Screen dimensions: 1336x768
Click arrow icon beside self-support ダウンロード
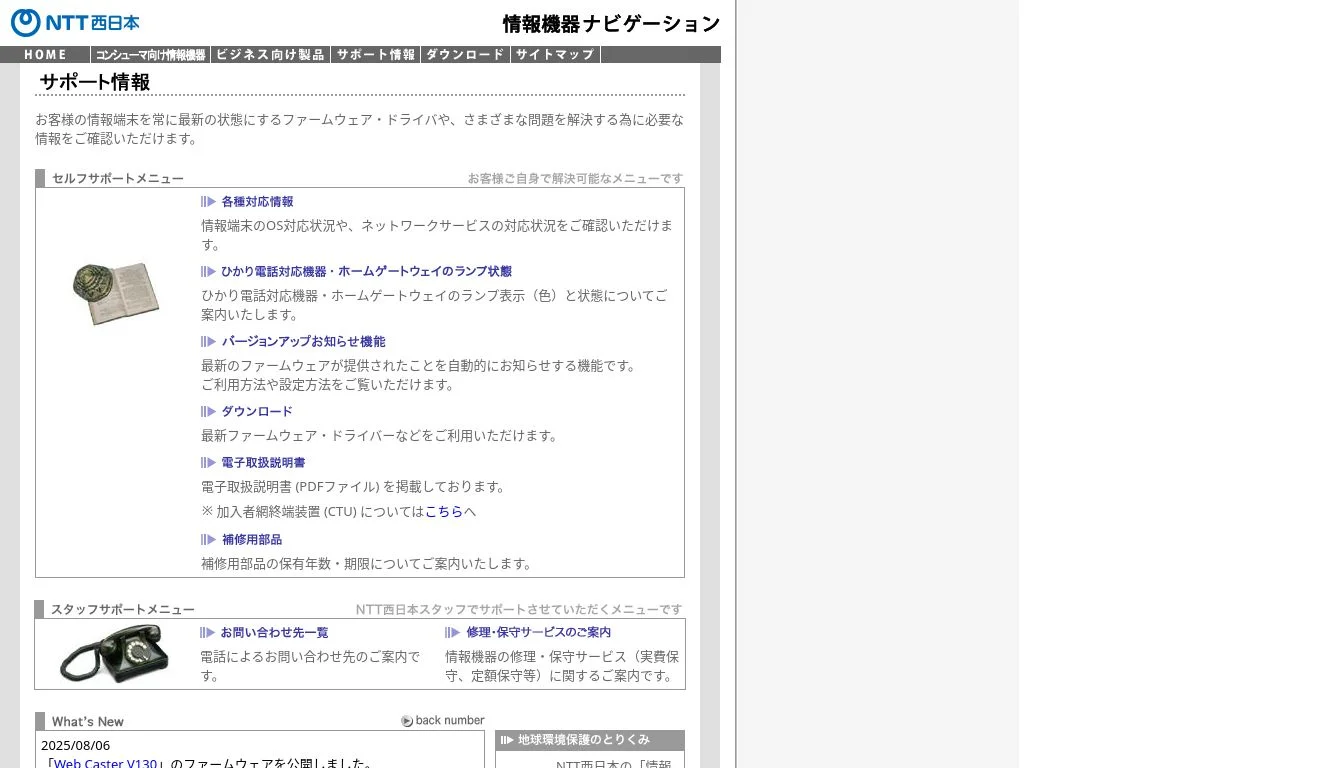click(x=208, y=411)
